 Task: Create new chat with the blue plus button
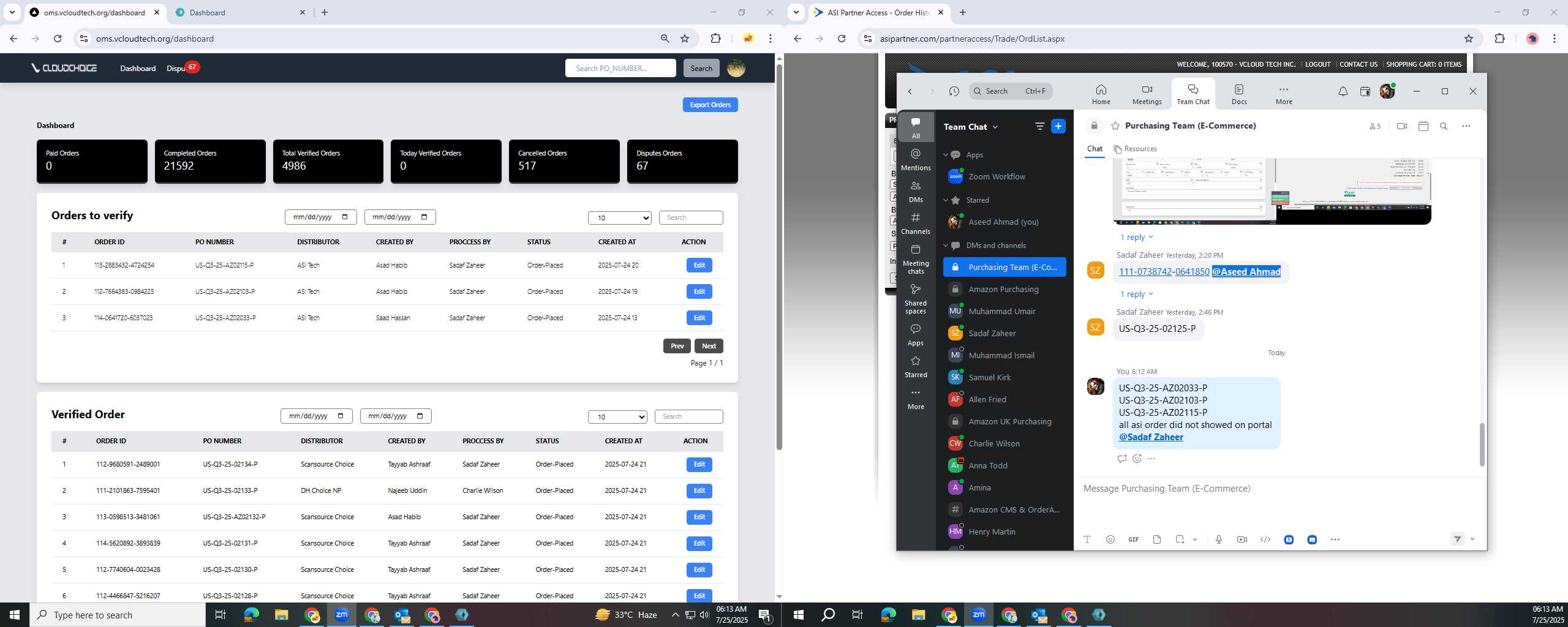point(1058,126)
